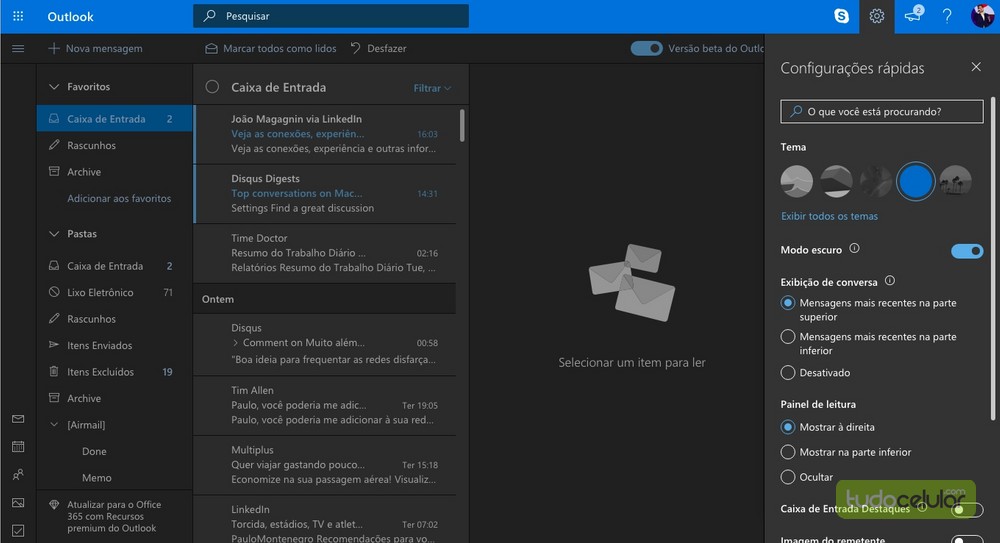Turn off Modo escuro toggle

[x=967, y=251]
